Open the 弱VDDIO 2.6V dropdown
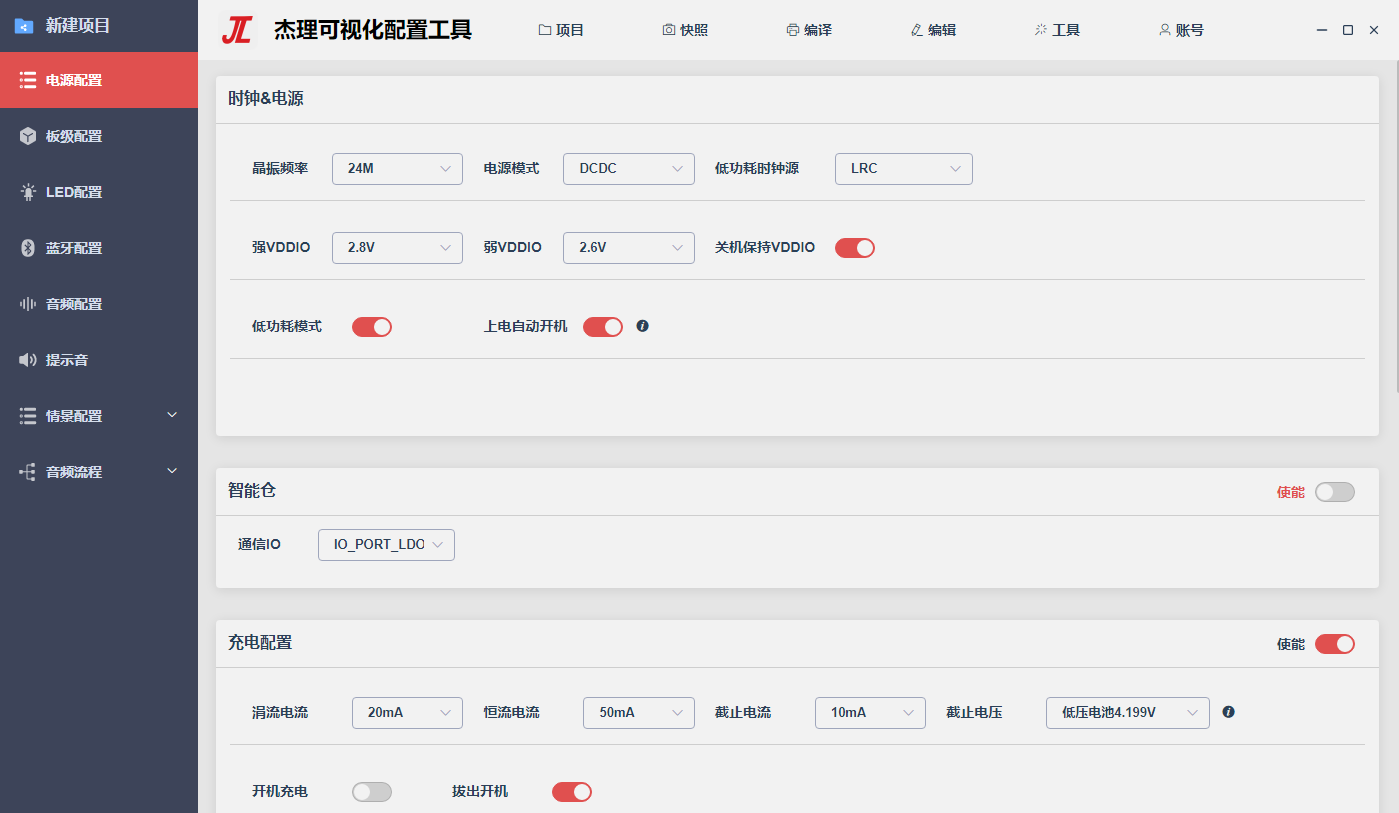Image resolution: width=1399 pixels, height=813 pixels. tap(629, 248)
